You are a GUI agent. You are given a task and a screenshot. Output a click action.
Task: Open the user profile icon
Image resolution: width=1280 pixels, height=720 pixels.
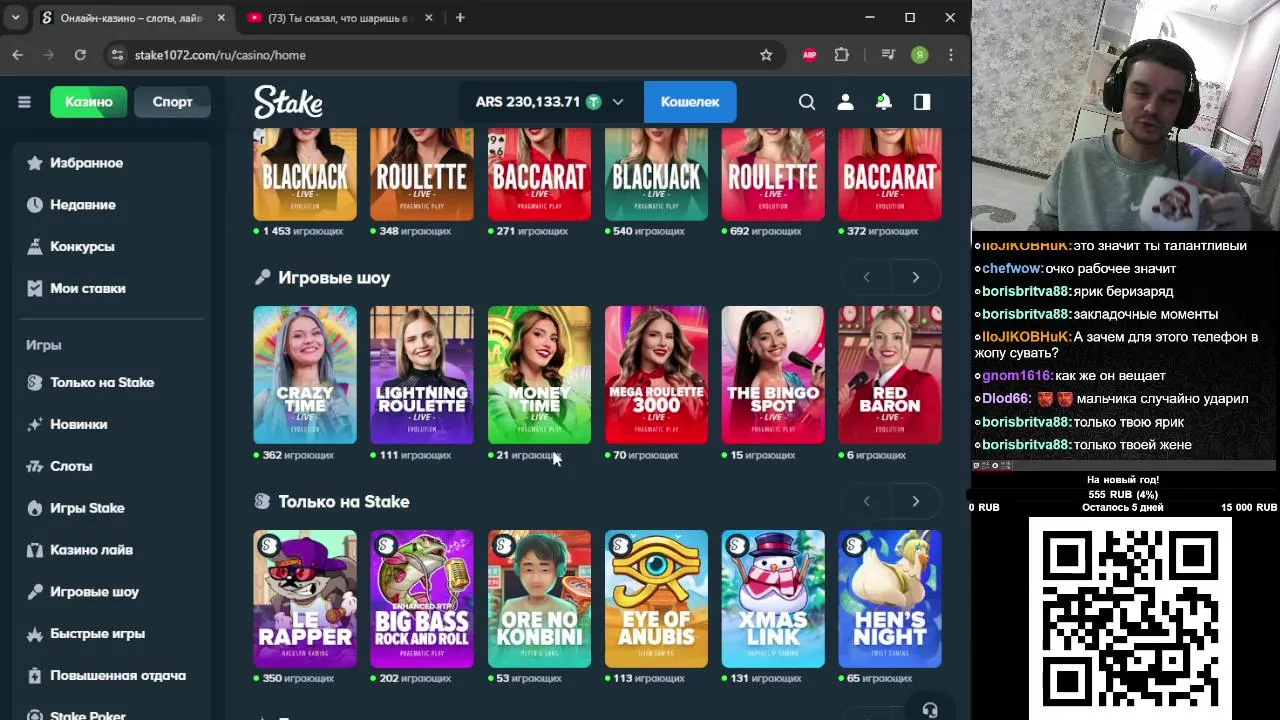coord(845,102)
